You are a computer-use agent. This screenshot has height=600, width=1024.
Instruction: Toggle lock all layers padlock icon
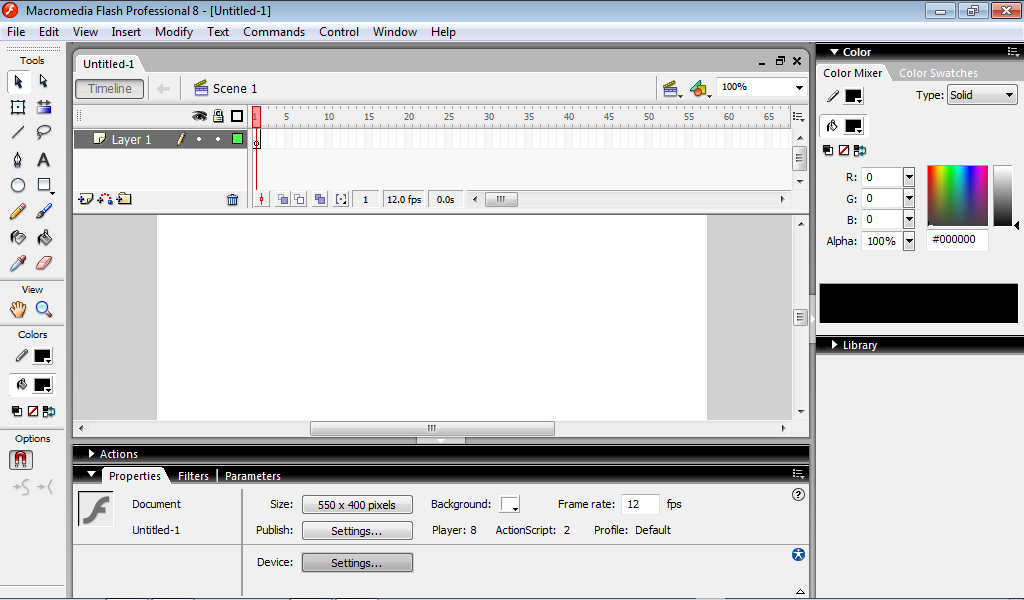click(219, 116)
